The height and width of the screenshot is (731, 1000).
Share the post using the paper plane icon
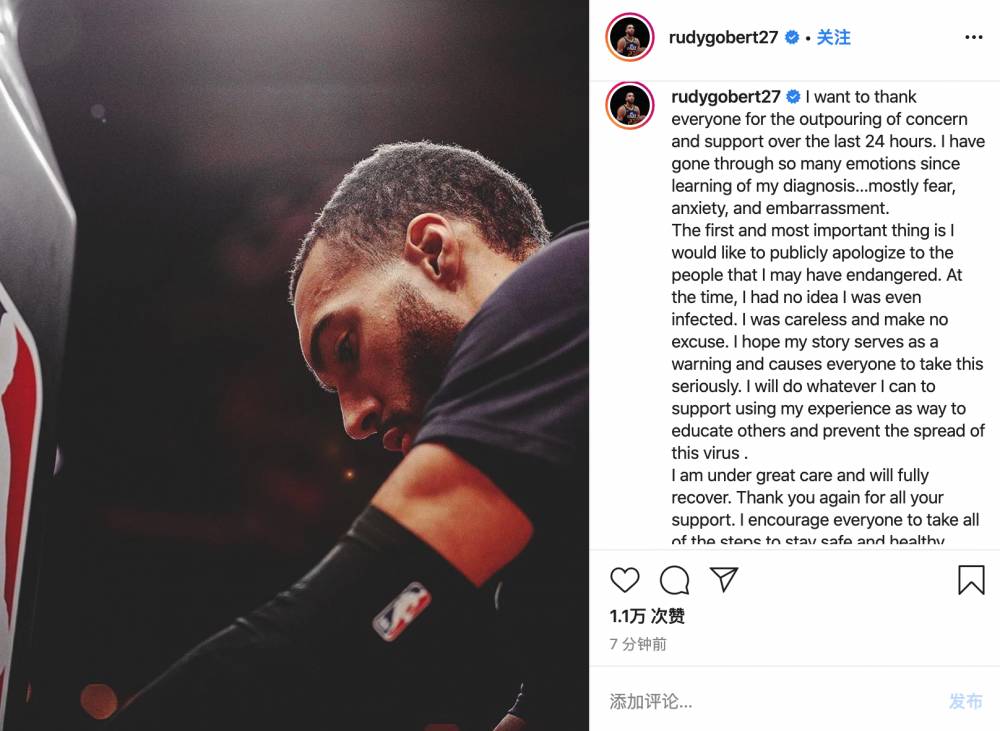[724, 579]
